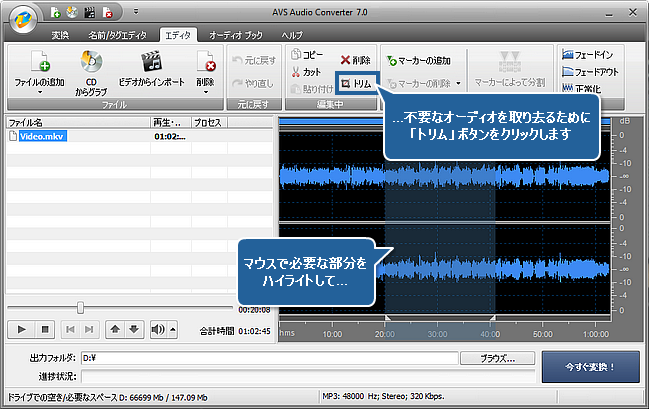Click the red X 削除 edit button
This screenshot has width=649, height=409.
click(356, 60)
